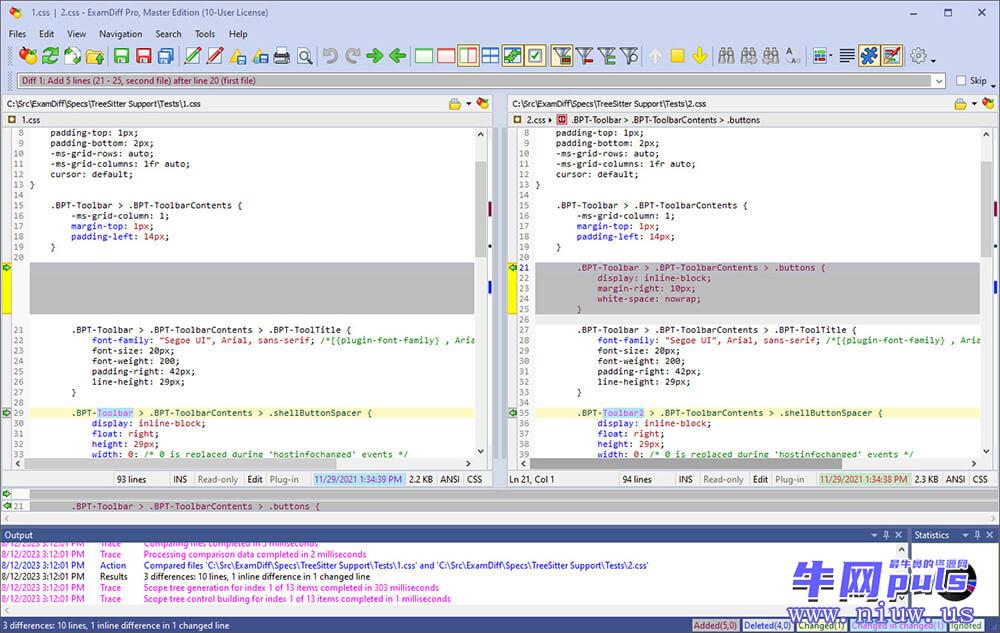Image resolution: width=1000 pixels, height=633 pixels.
Task: Click the green Re-compare arrows icon
Action: click(50, 56)
